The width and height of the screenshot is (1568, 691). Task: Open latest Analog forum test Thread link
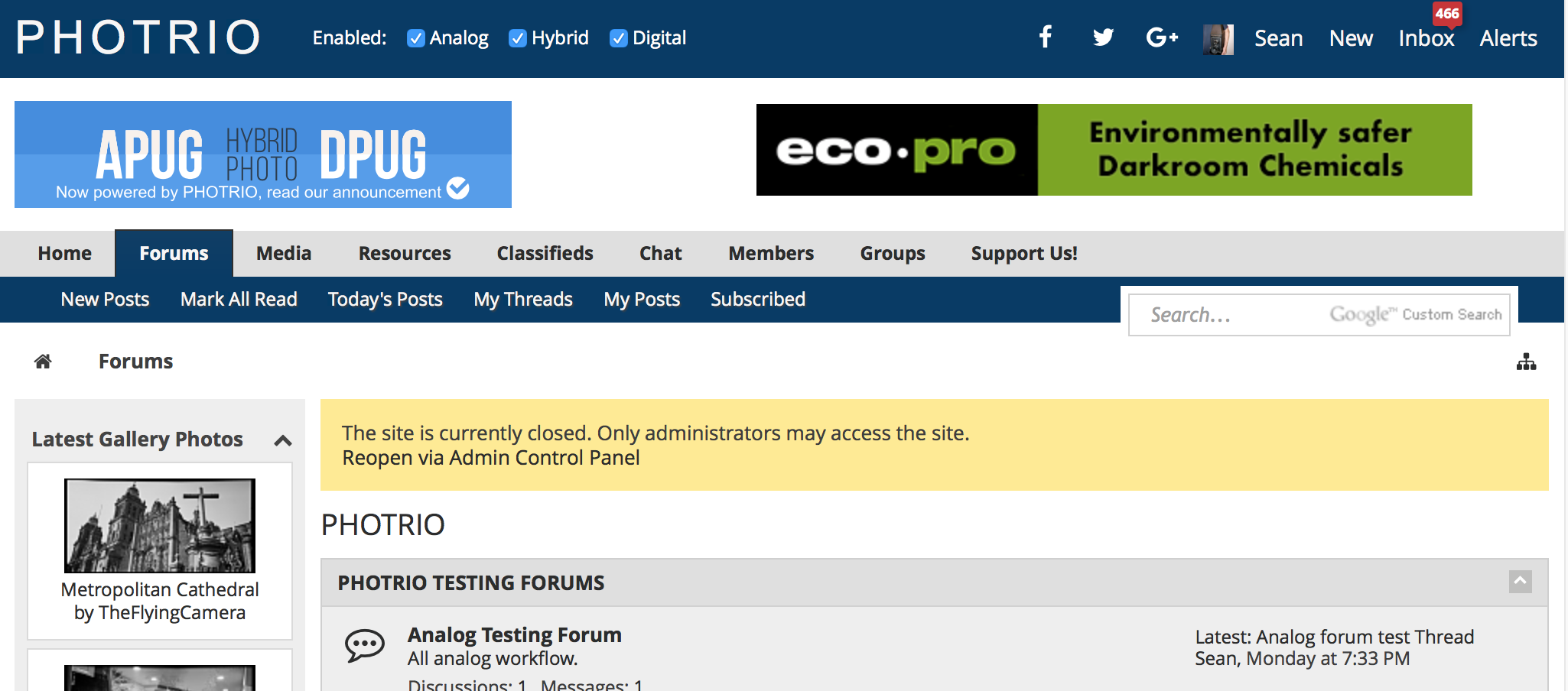(x=1365, y=637)
